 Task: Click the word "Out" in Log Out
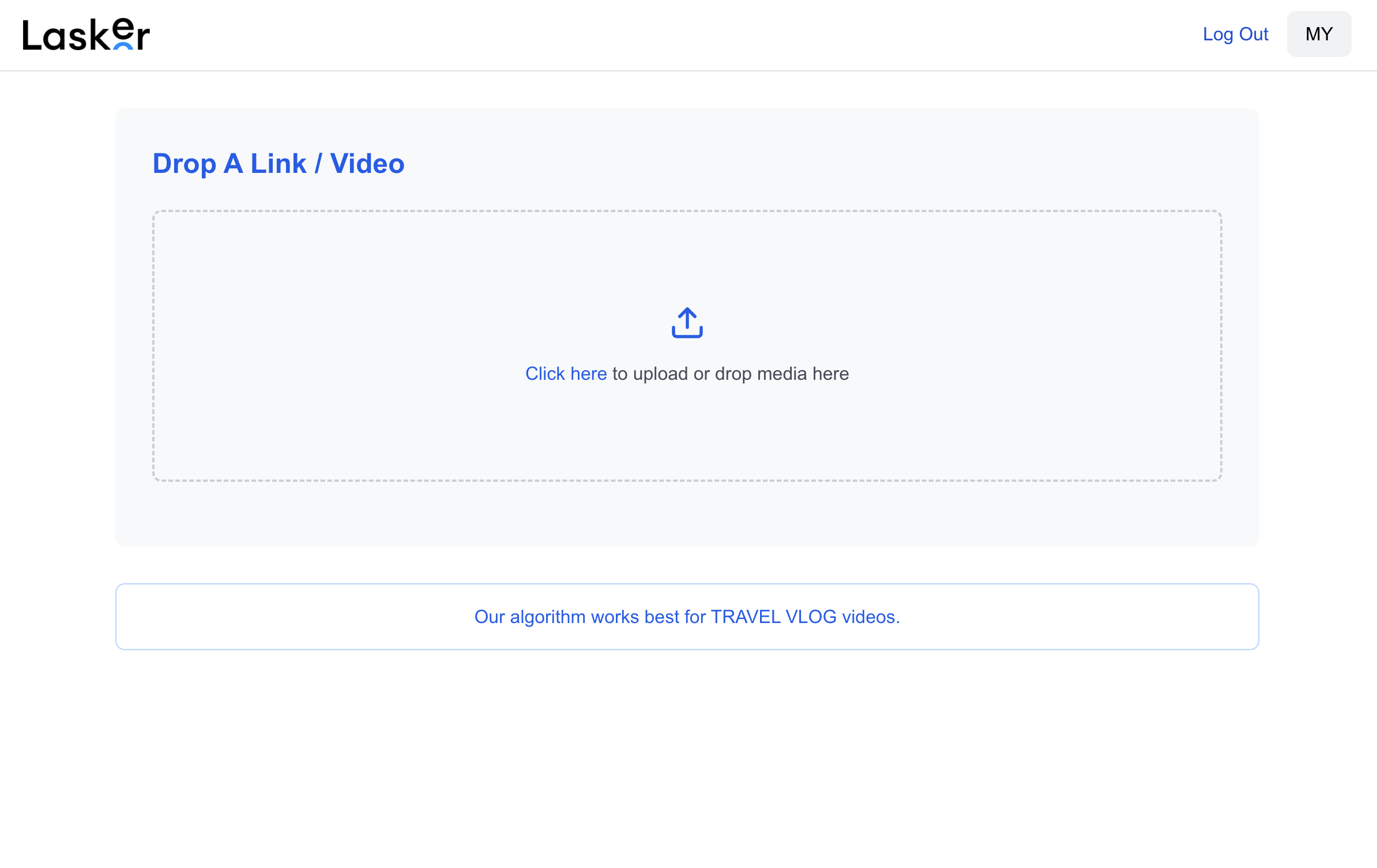point(1253,34)
